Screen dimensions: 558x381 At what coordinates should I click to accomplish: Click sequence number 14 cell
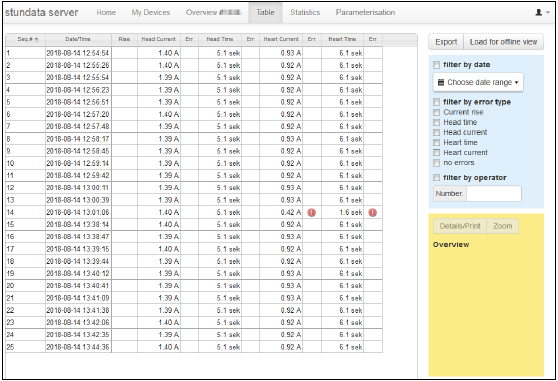[x=25, y=212]
